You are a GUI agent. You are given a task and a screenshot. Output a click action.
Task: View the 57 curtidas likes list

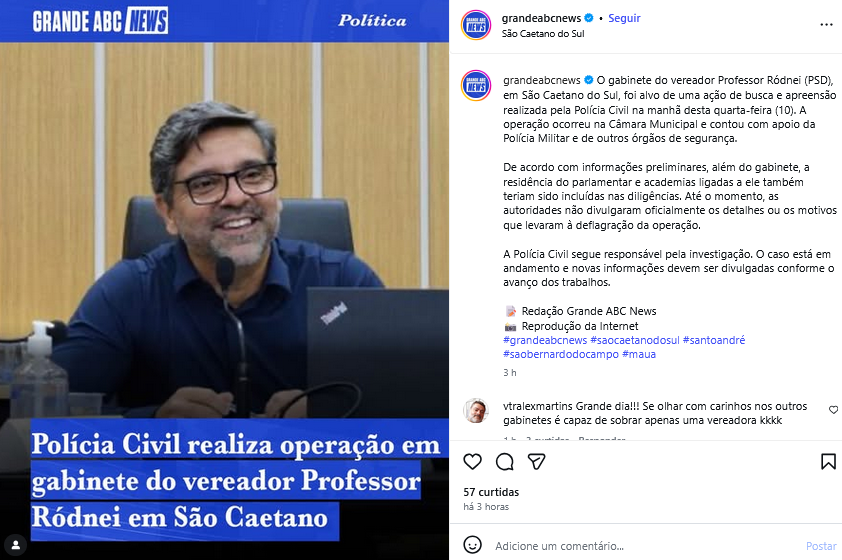coord(491,492)
